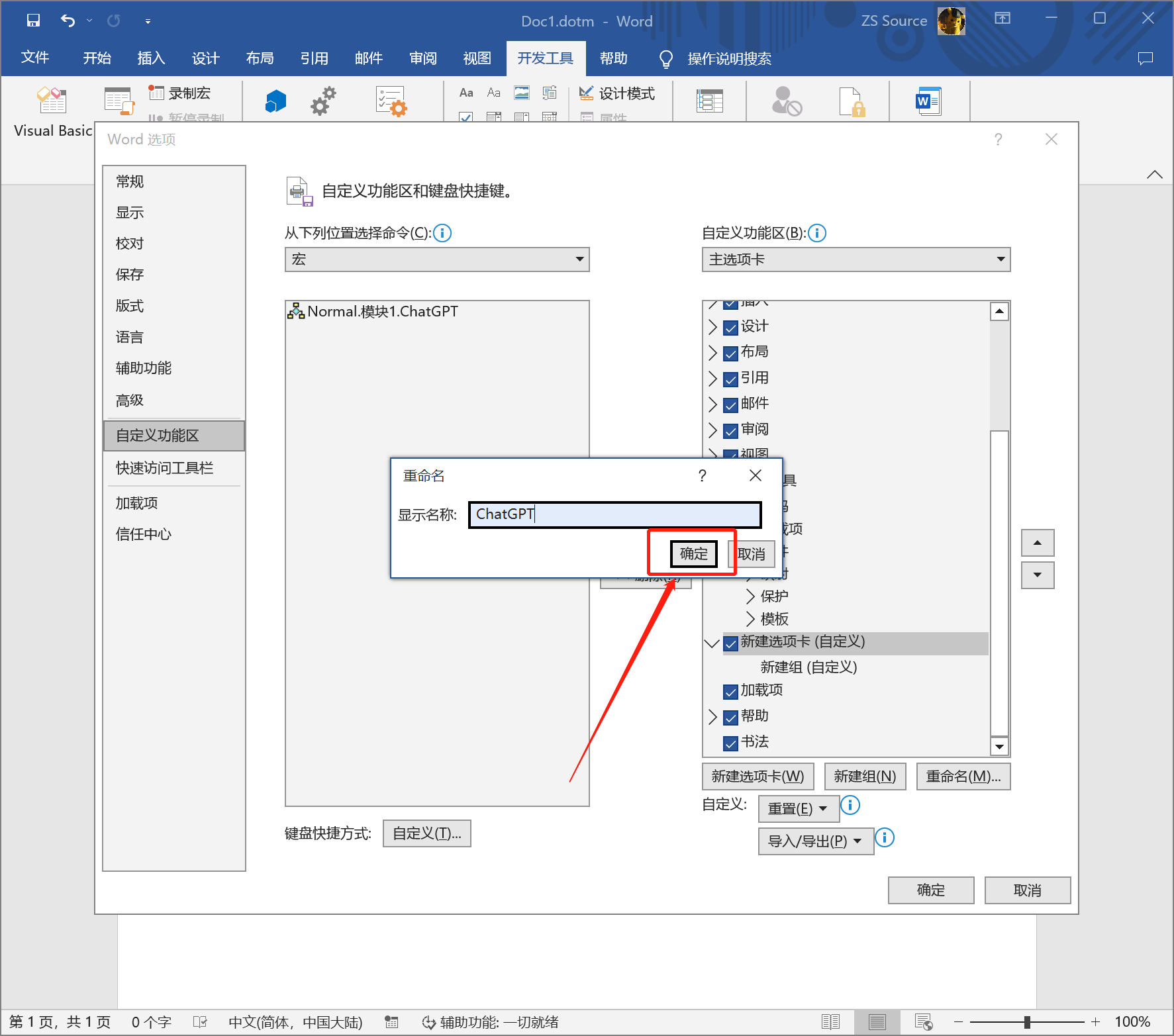Viewport: 1174px width, 1036px height.
Task: Click the 新建组(N) button
Action: [865, 777]
